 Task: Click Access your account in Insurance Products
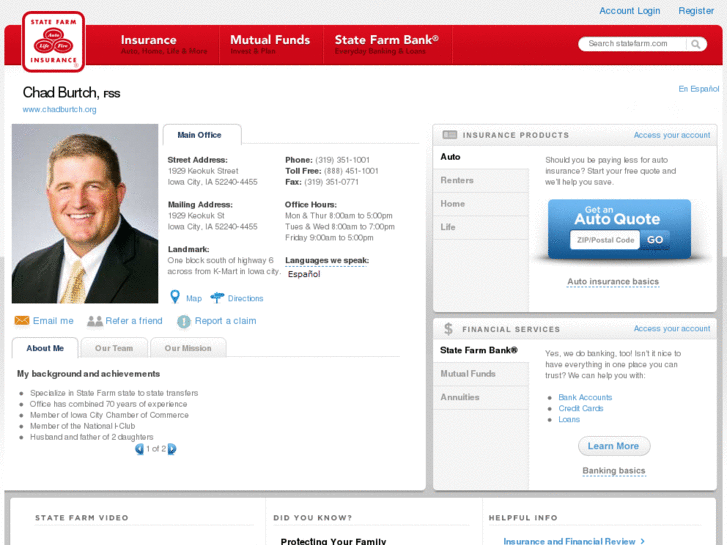click(672, 135)
